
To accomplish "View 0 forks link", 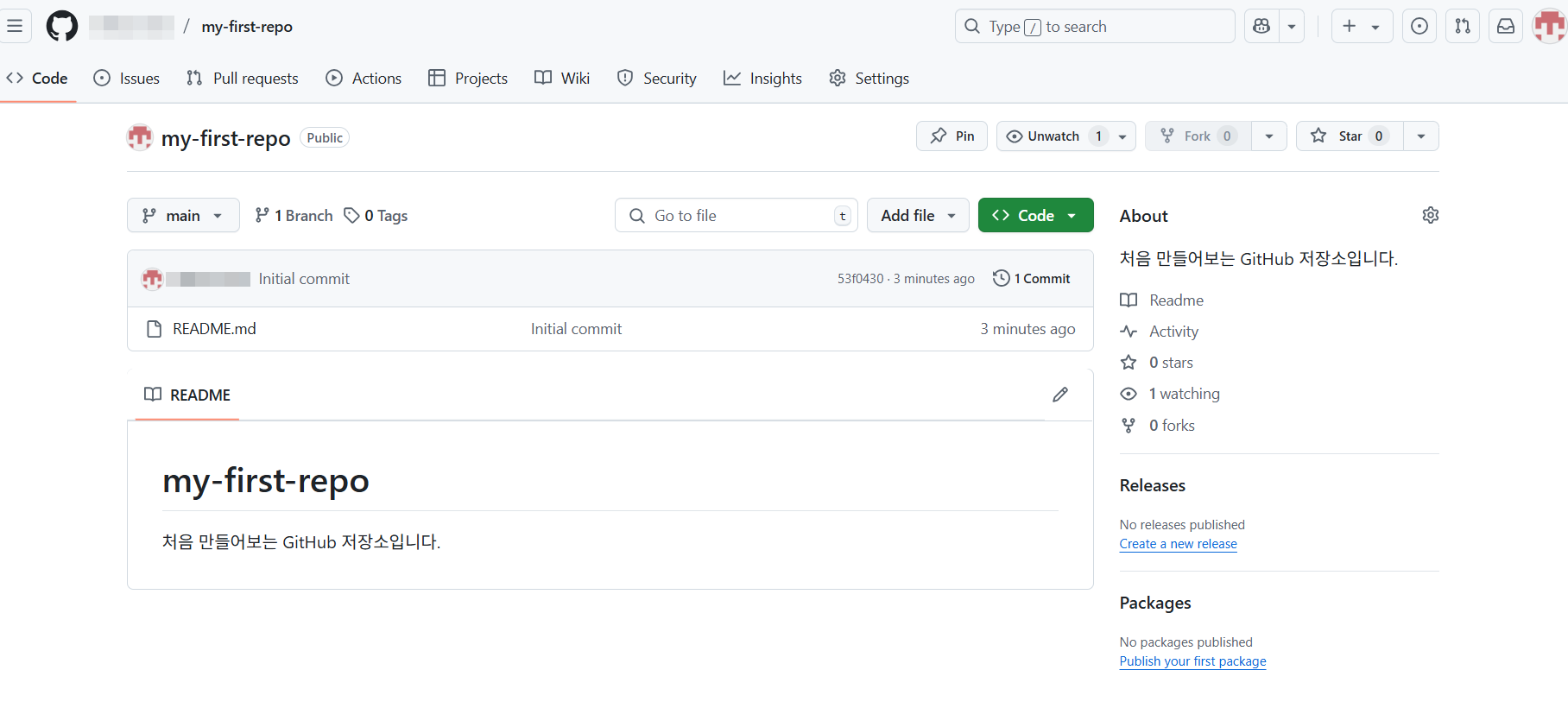I will pos(1158,425).
